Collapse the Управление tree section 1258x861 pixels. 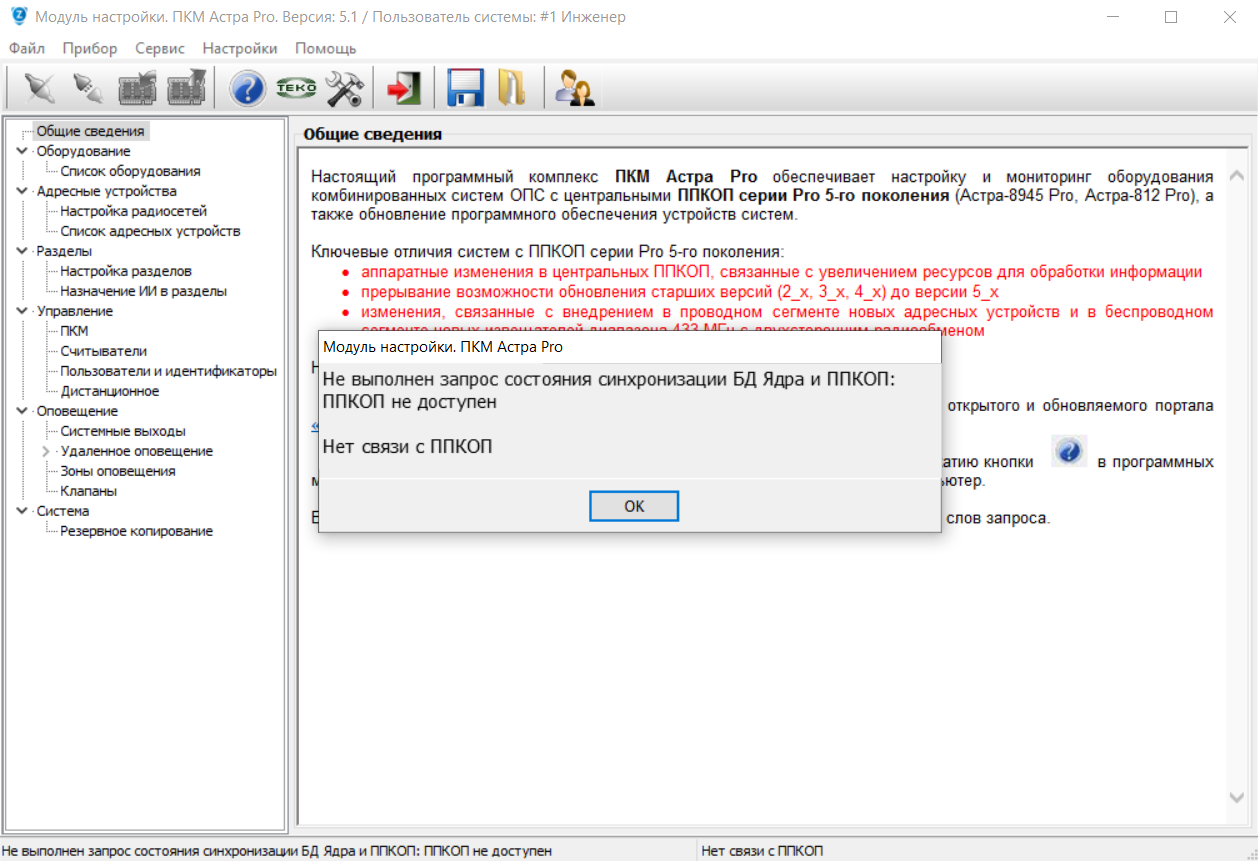coord(23,311)
